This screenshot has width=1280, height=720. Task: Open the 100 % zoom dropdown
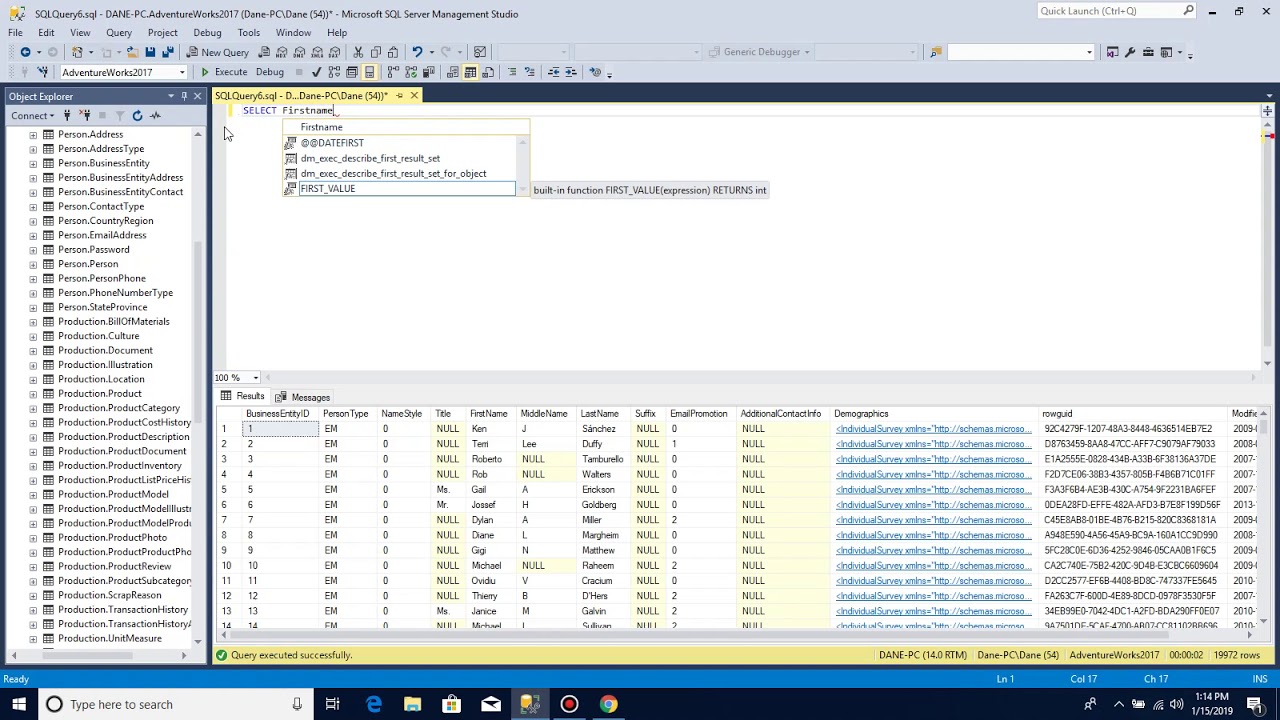(255, 378)
